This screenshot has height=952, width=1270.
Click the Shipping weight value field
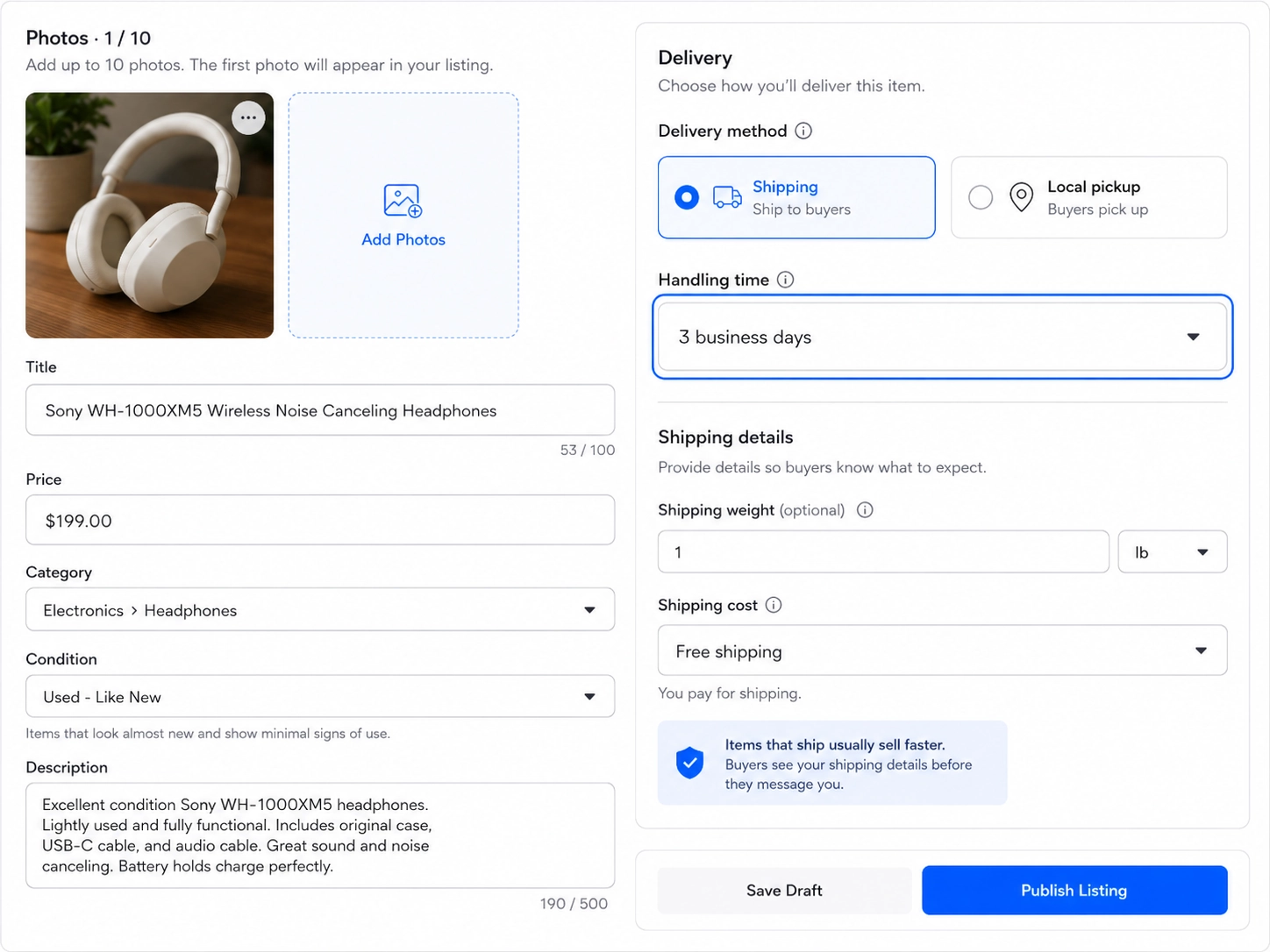tap(883, 552)
